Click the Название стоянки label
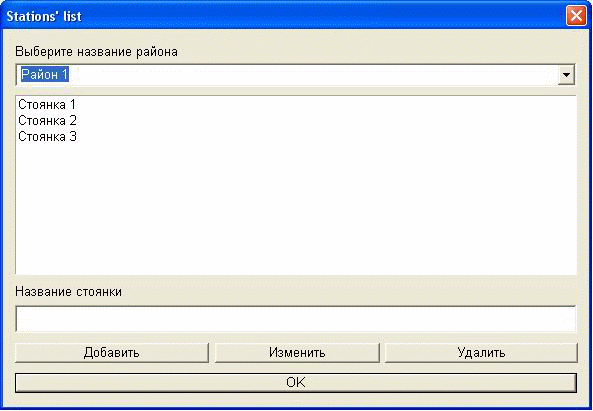 [x=68, y=292]
